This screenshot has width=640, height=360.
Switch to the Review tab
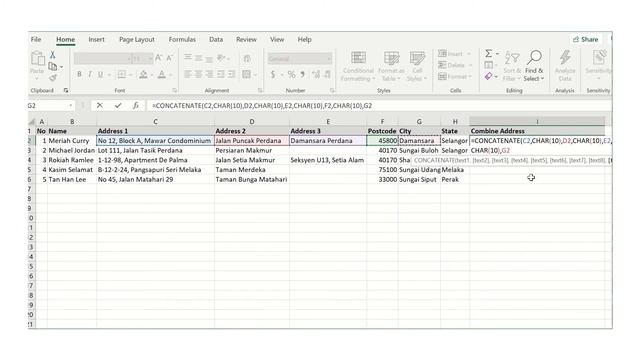tap(246, 40)
